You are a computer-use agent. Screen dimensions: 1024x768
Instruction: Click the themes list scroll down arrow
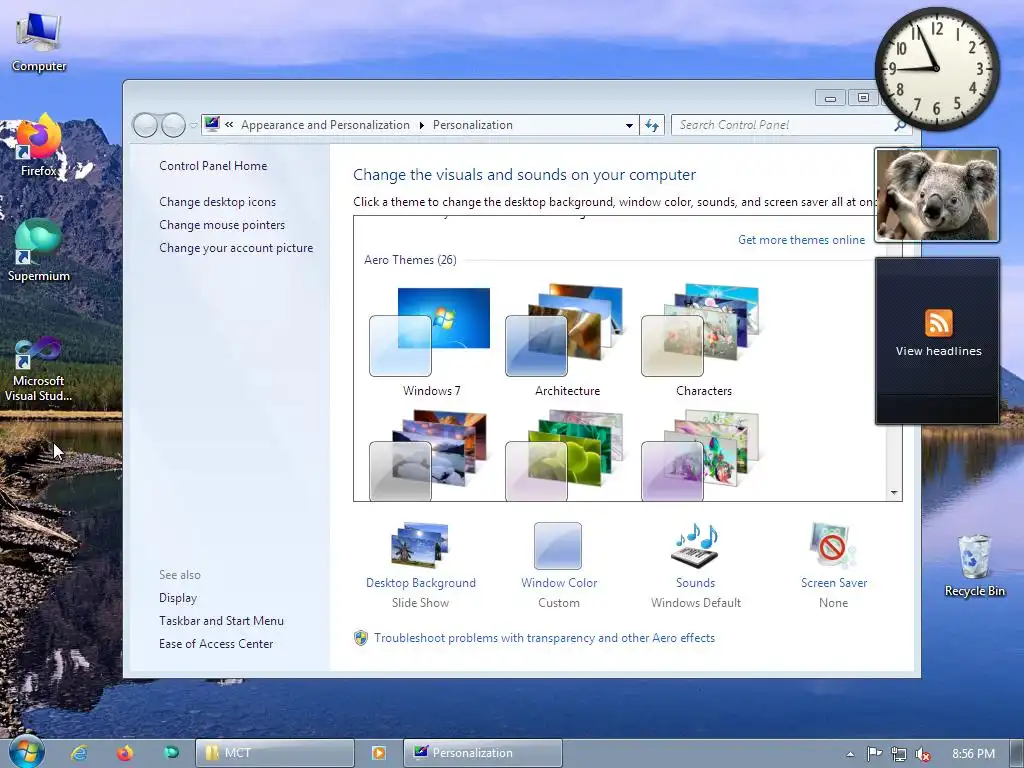pos(894,492)
